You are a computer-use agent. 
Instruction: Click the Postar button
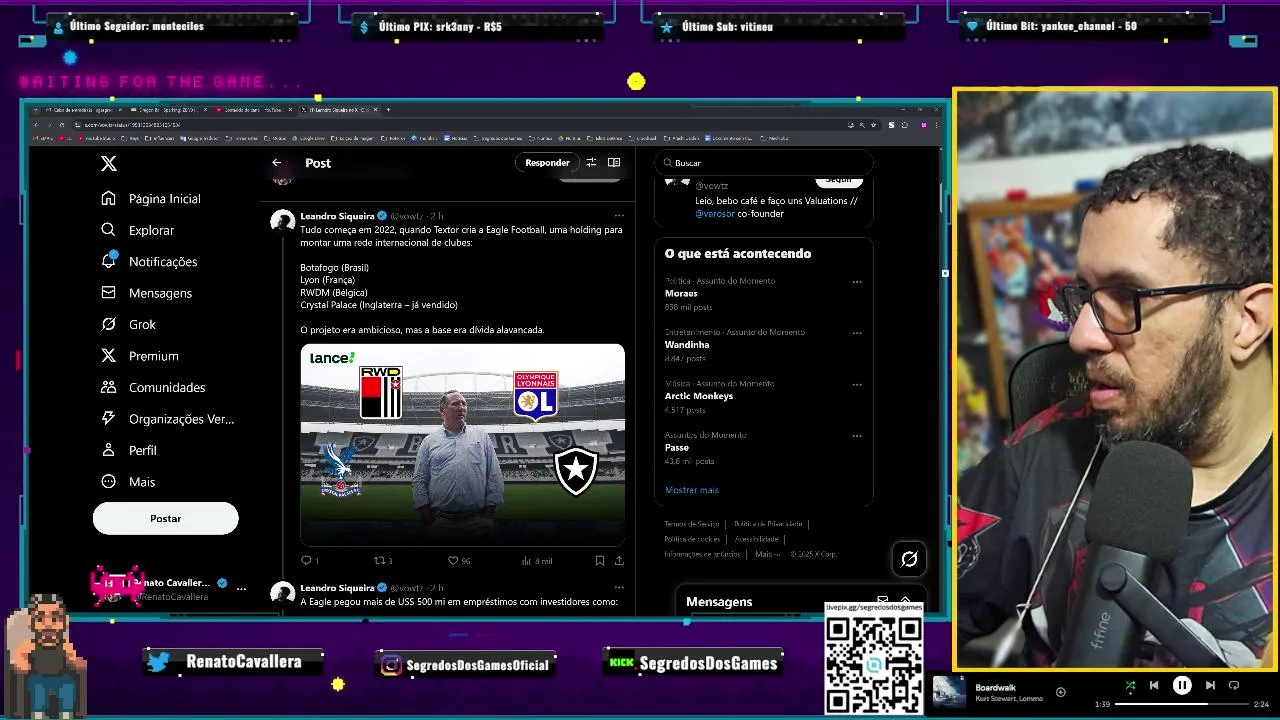pyautogui.click(x=166, y=518)
